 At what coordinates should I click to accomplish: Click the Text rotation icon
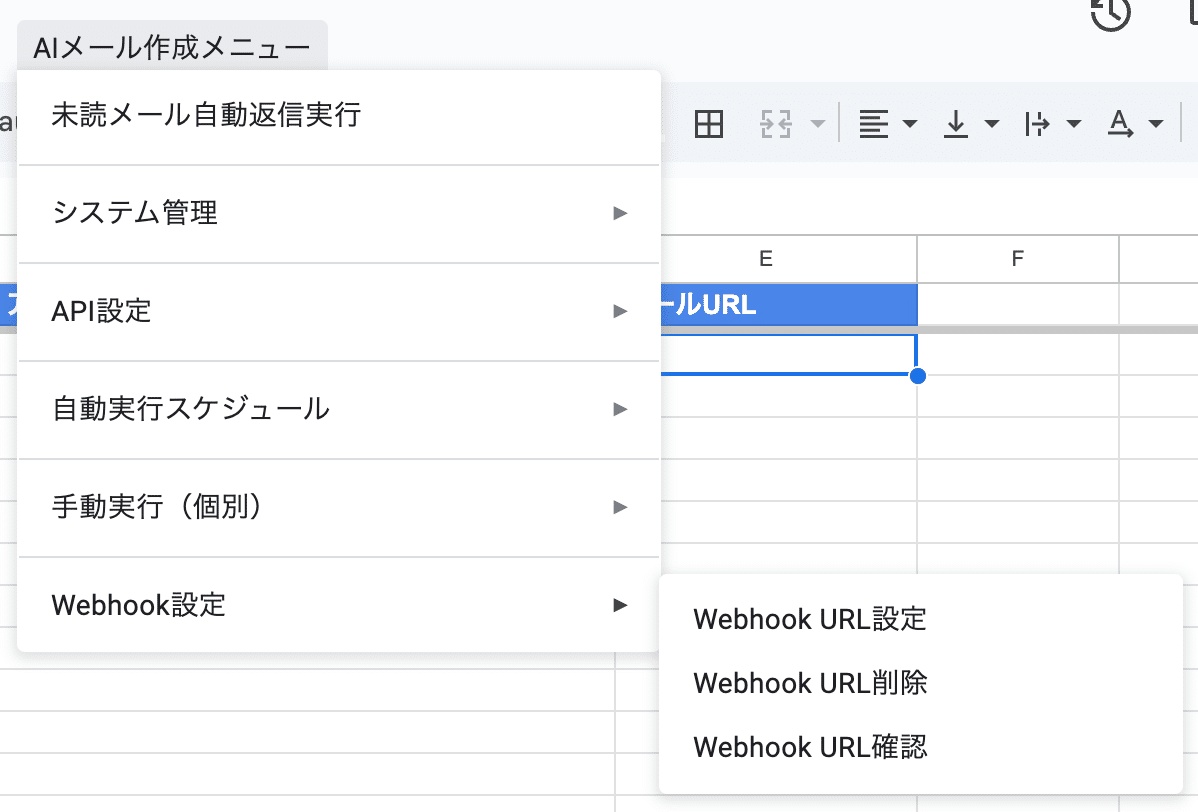point(1121,125)
